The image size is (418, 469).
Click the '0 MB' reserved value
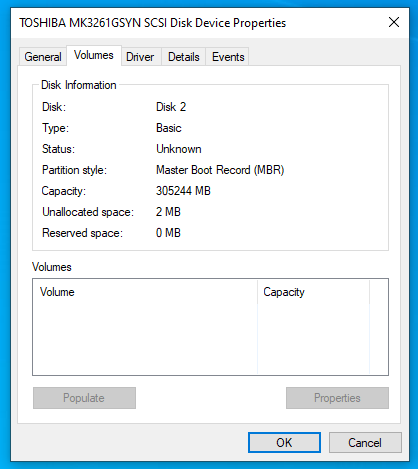(168, 233)
